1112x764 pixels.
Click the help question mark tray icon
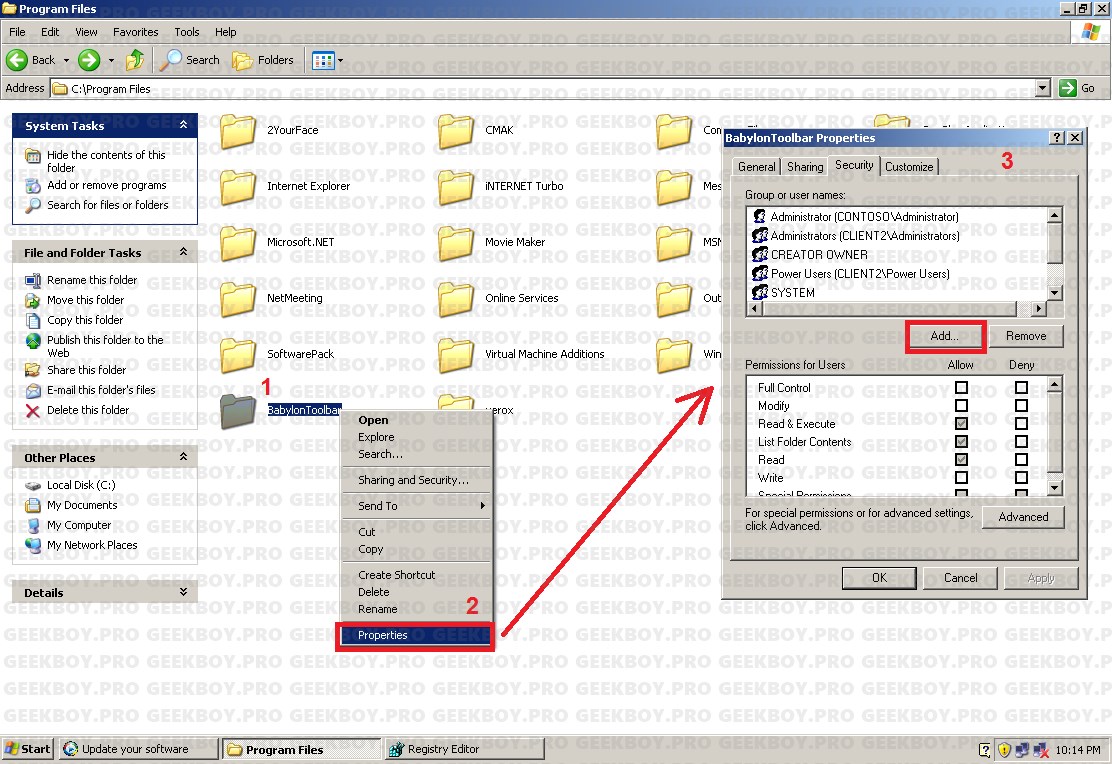click(985, 750)
